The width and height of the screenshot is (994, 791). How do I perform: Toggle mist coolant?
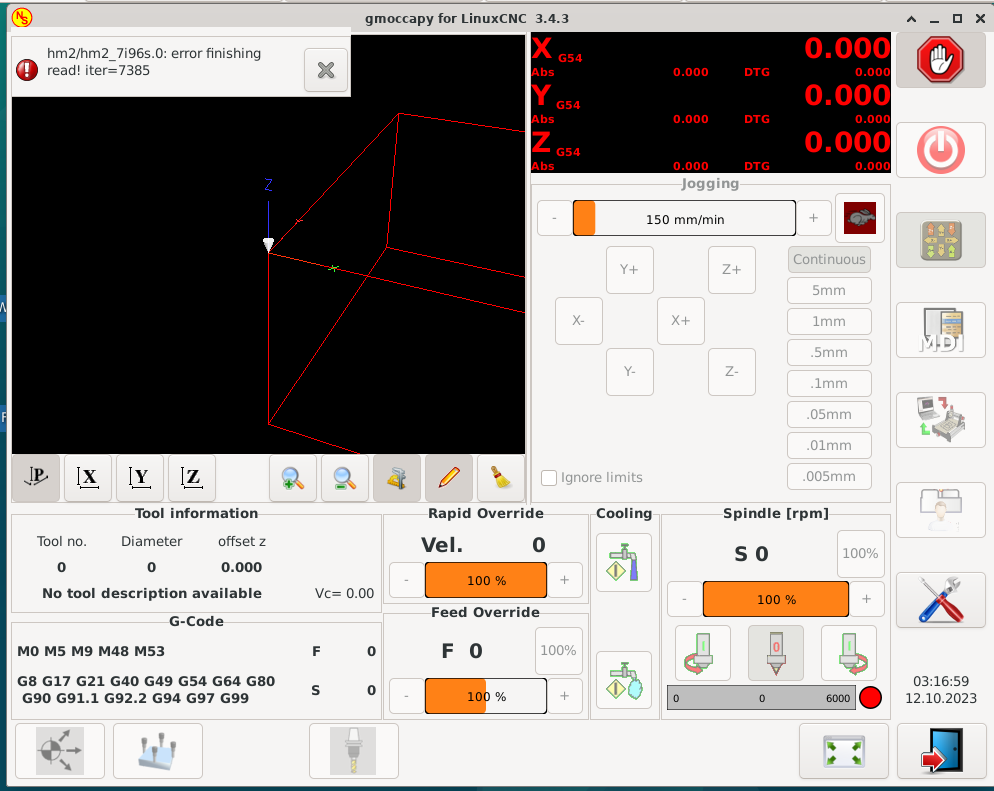click(624, 680)
